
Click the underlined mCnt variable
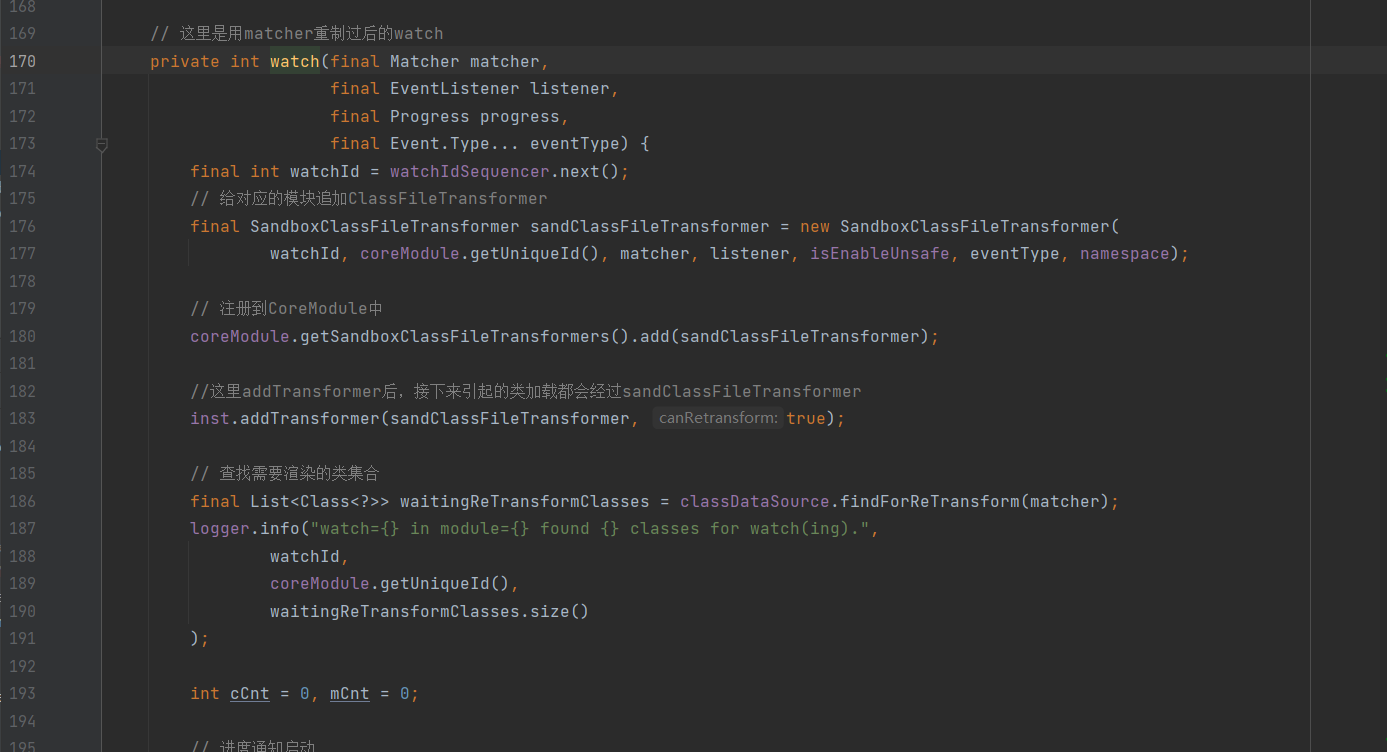point(349,693)
